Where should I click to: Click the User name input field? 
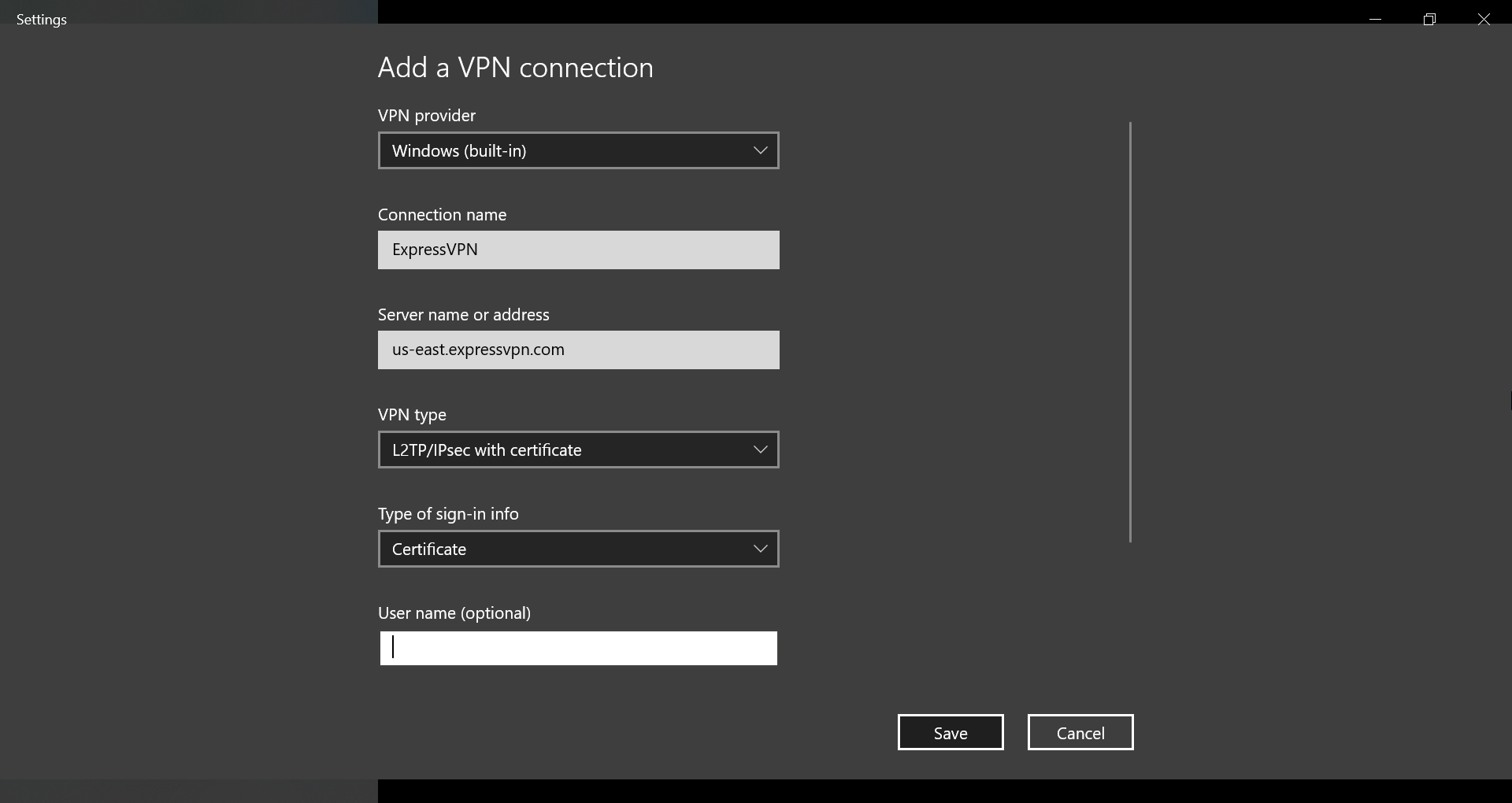[577, 648]
